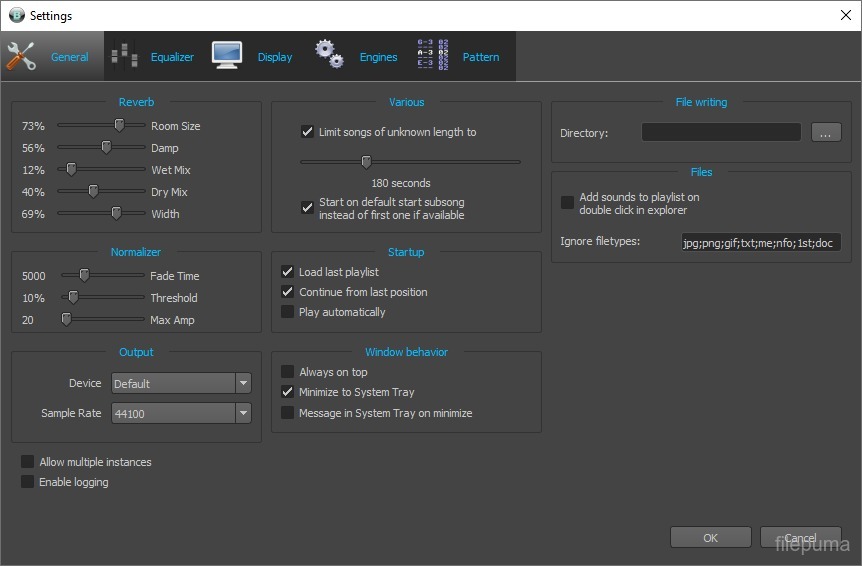Click the Pattern tracker notes icon
Image resolution: width=862 pixels, height=566 pixels.
coord(433,56)
